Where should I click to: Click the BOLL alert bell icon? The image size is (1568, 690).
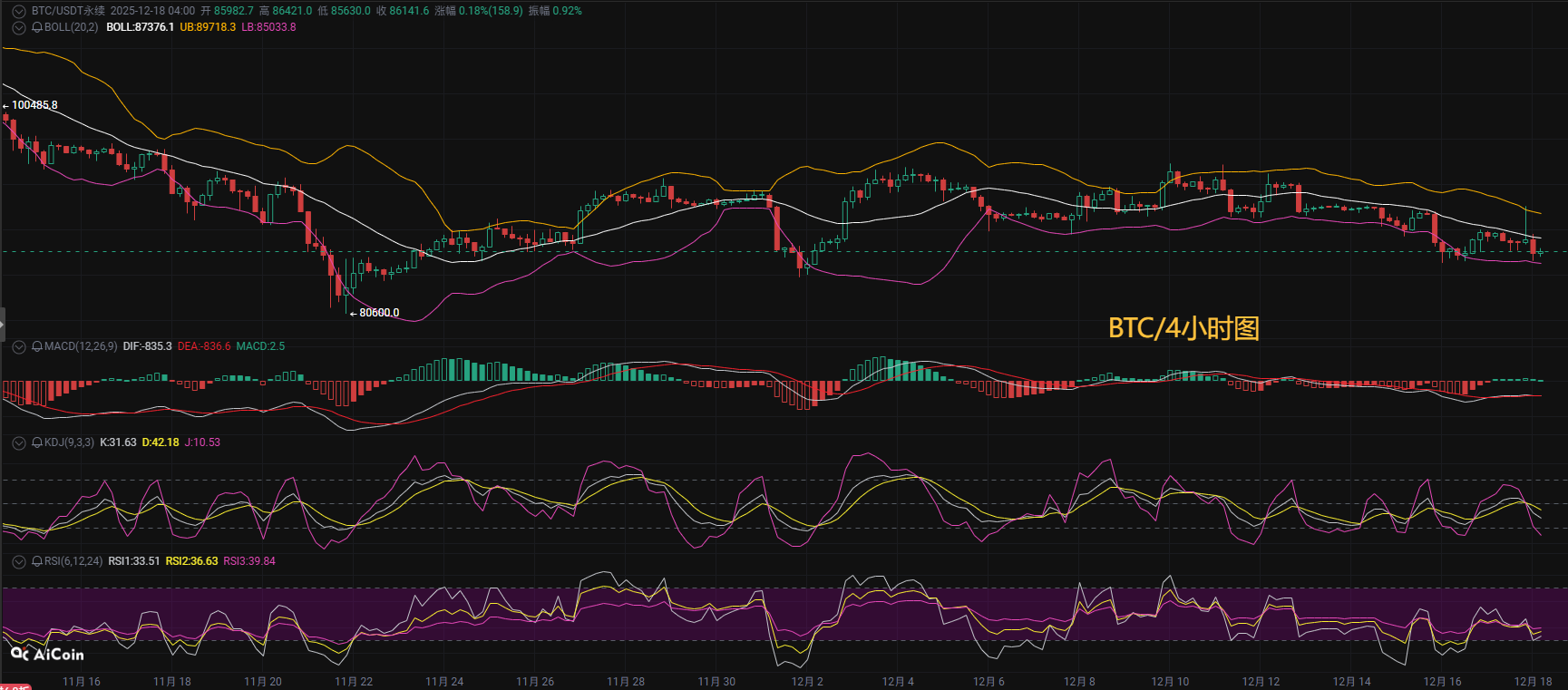(x=37, y=27)
